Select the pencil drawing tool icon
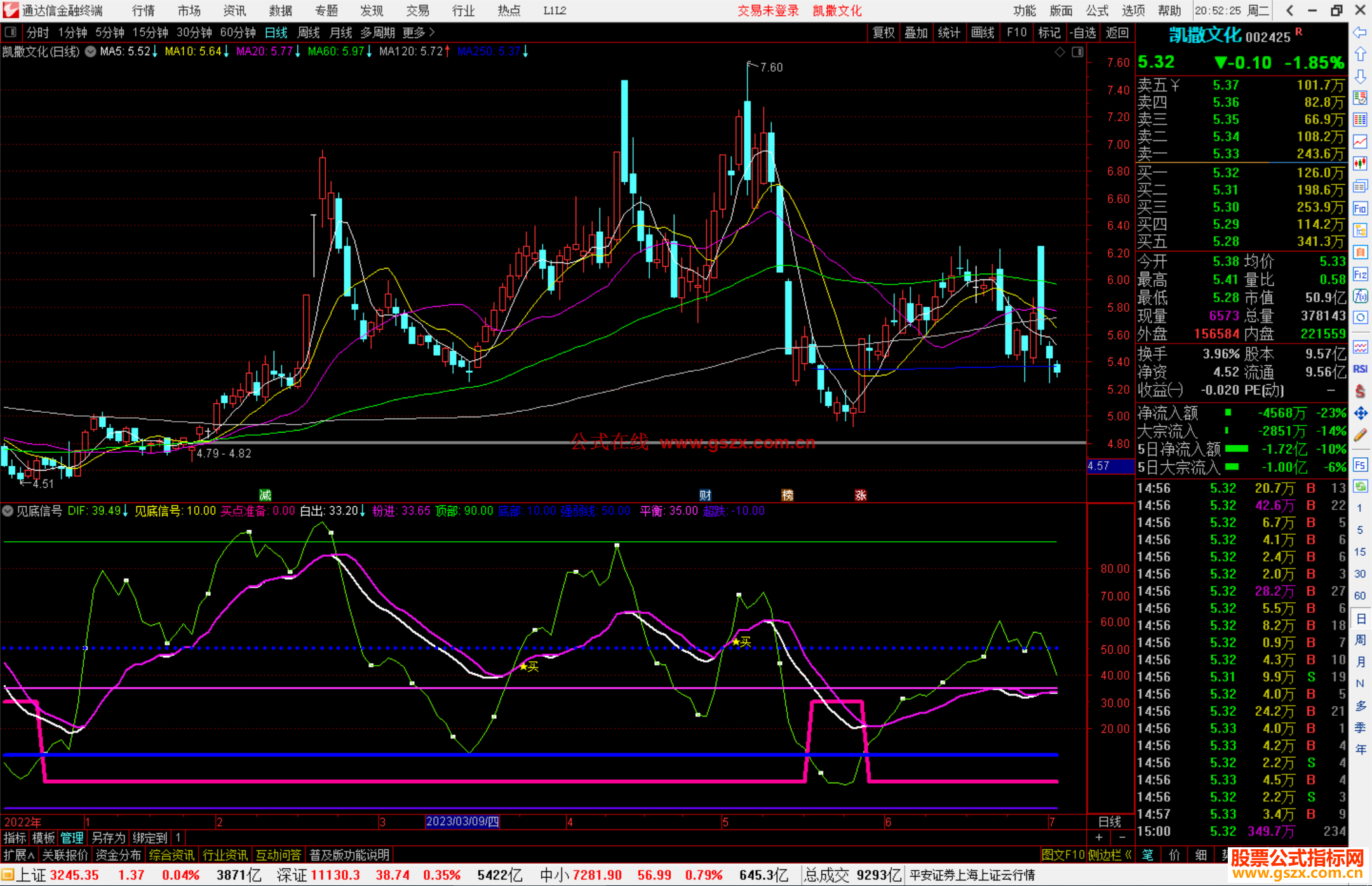This screenshot has width=1372, height=886. [1360, 435]
